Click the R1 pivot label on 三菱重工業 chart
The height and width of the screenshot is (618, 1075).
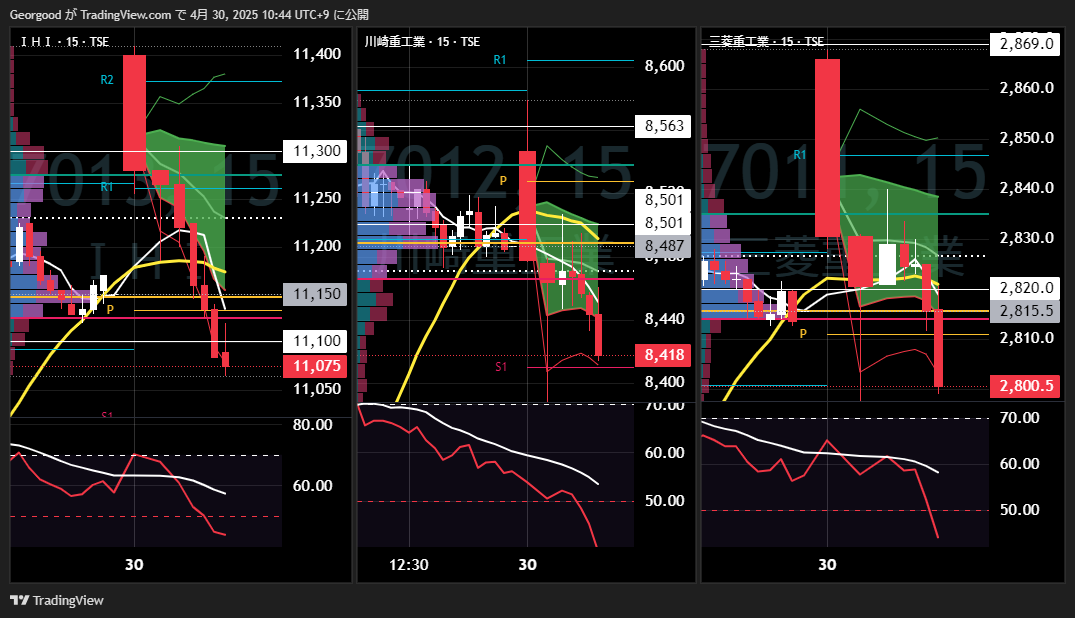(799, 155)
